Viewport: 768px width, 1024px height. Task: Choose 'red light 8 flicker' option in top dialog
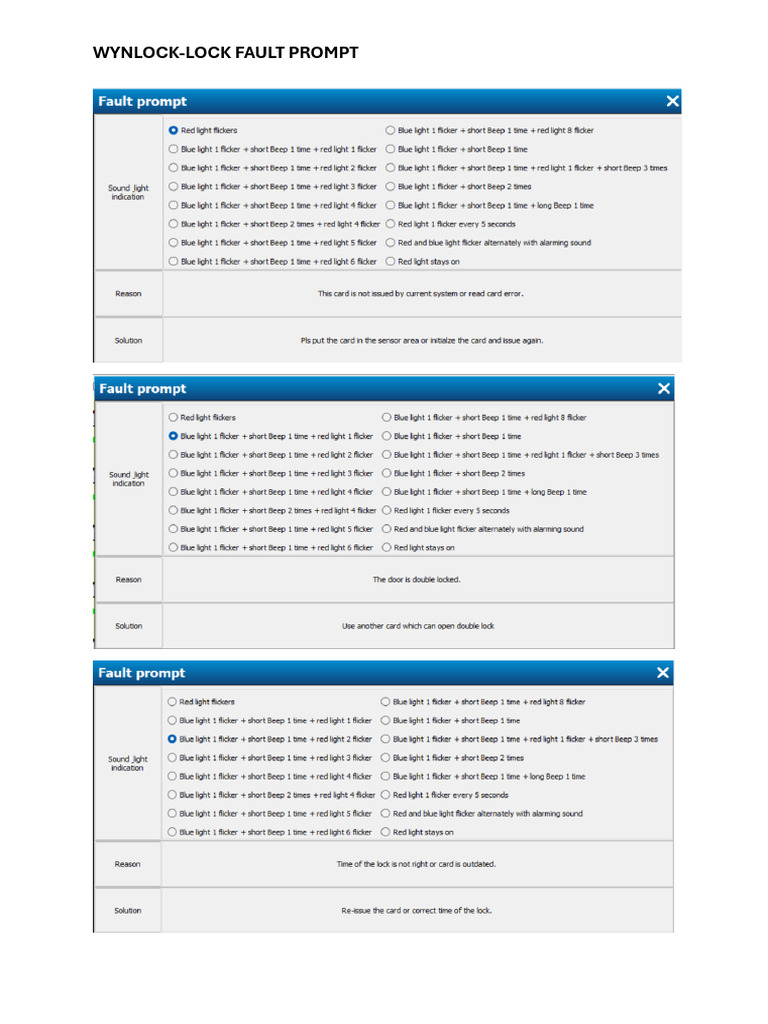click(x=390, y=131)
